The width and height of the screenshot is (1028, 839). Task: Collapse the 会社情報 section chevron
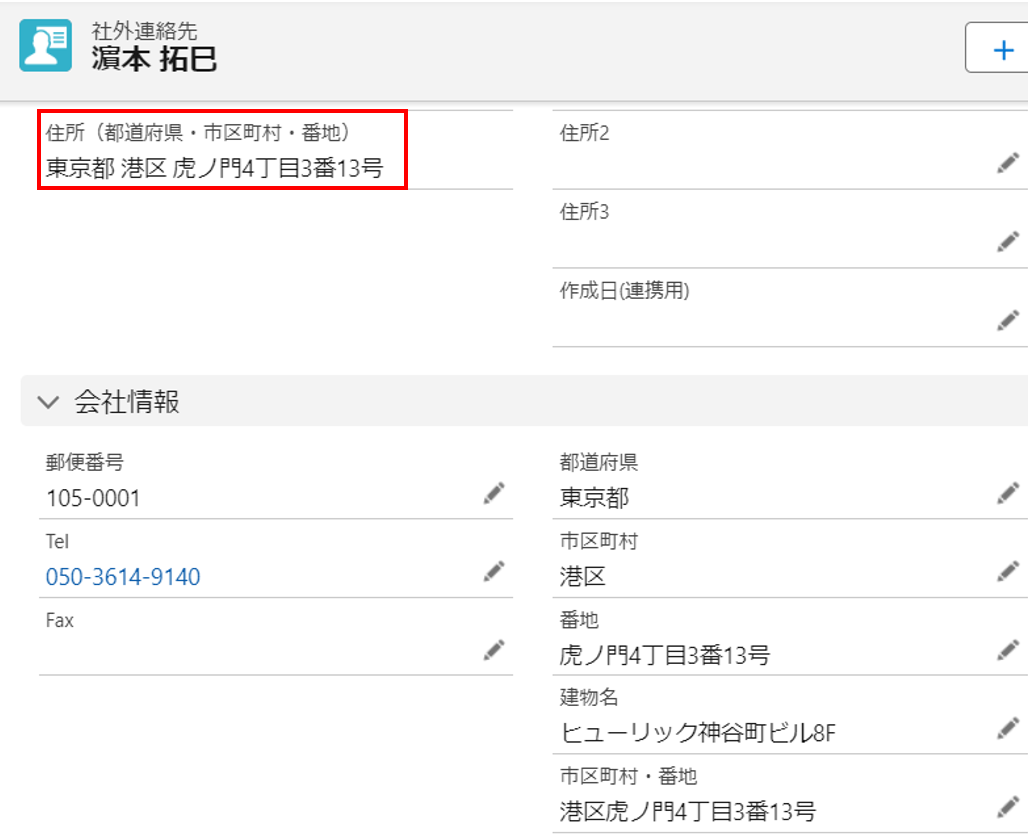coord(48,402)
